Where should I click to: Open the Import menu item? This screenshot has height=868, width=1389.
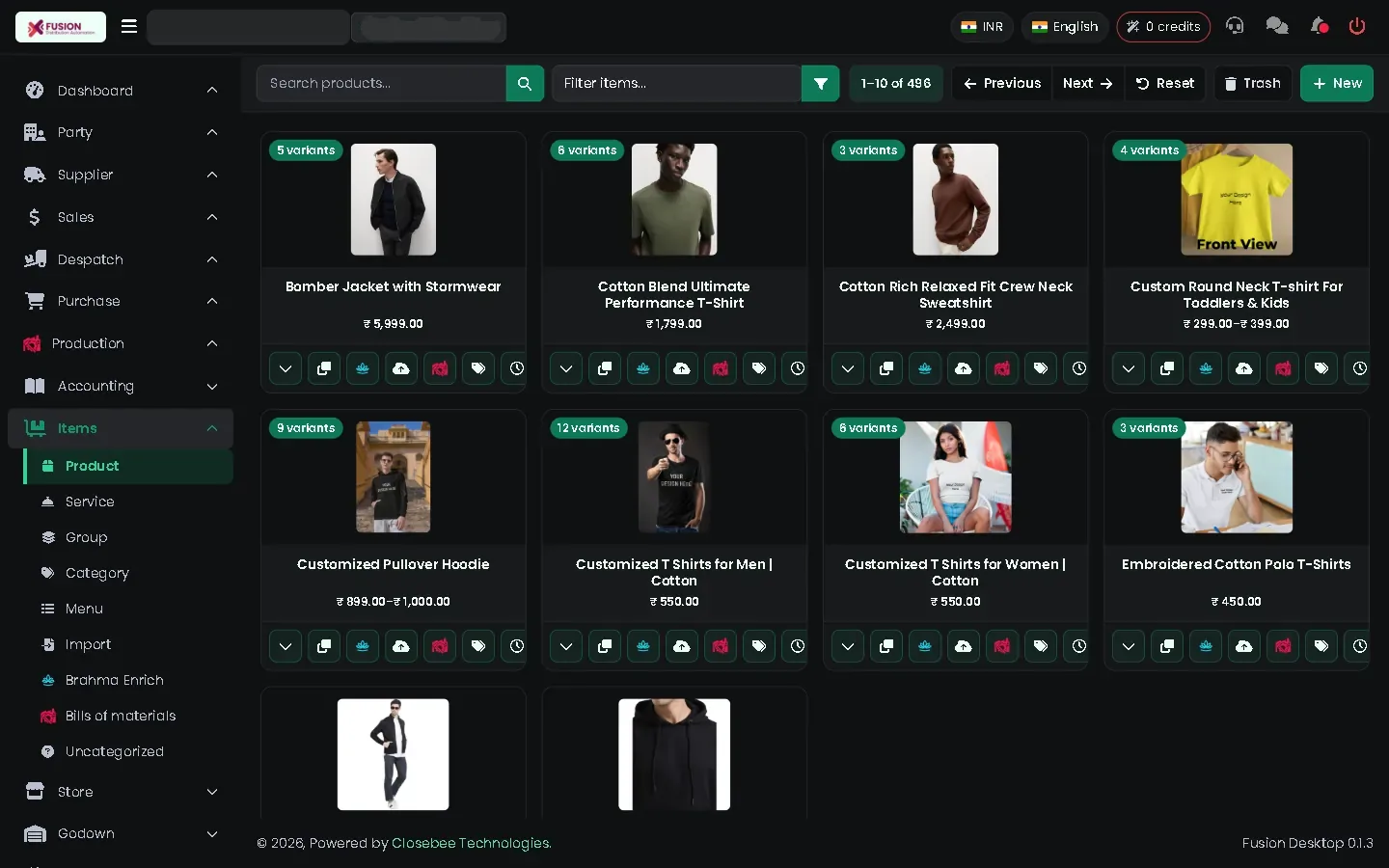pyautogui.click(x=128, y=644)
